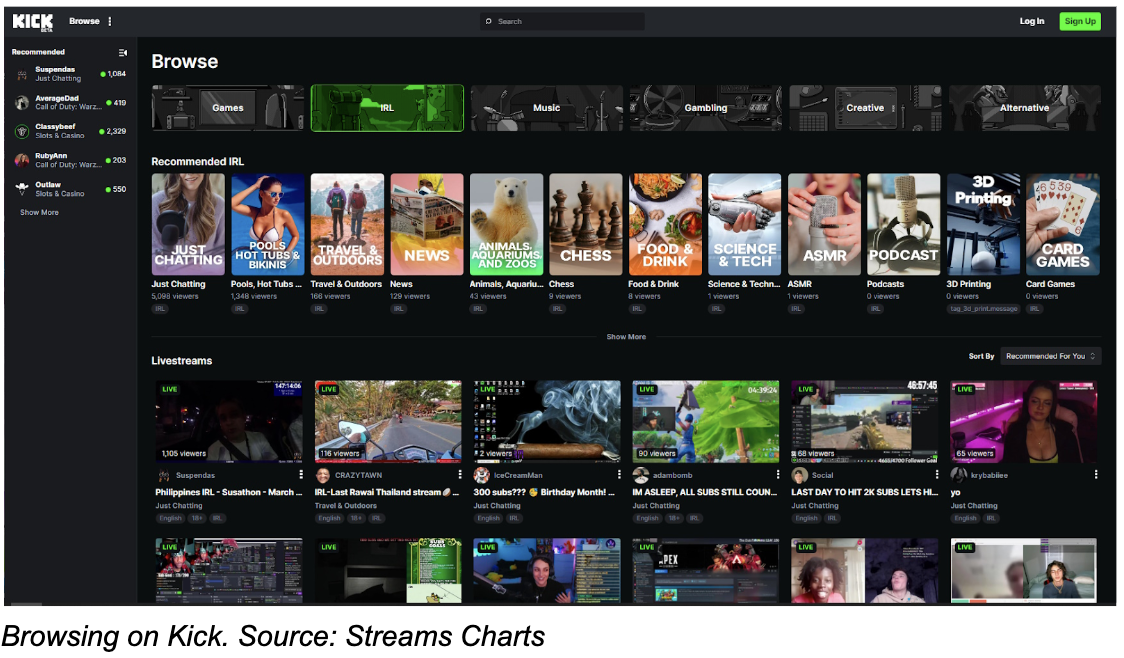The image size is (1124, 658).
Task: Open Food & Drink category card
Action: tap(665, 224)
